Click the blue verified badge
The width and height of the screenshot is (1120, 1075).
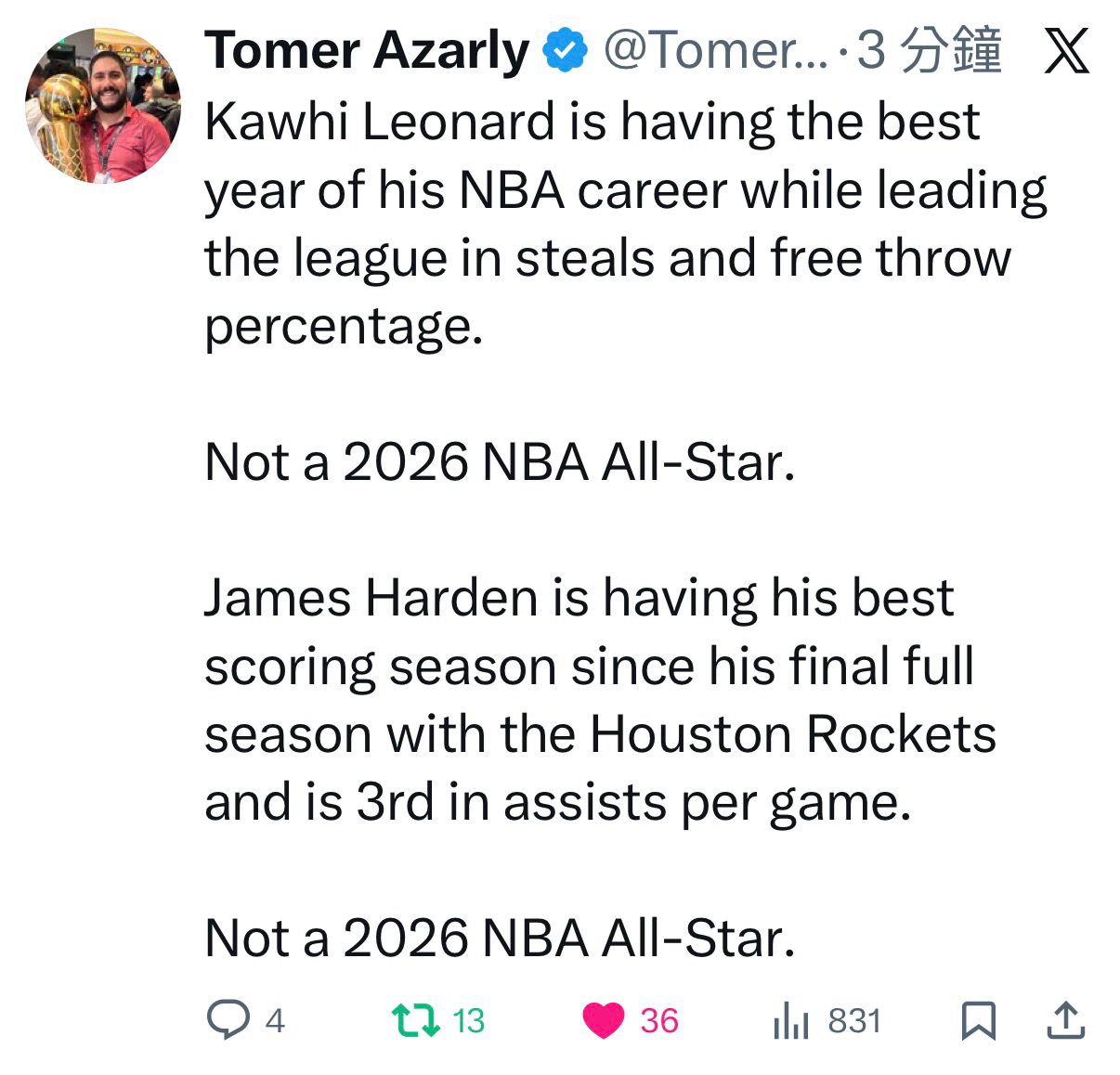pos(566,50)
